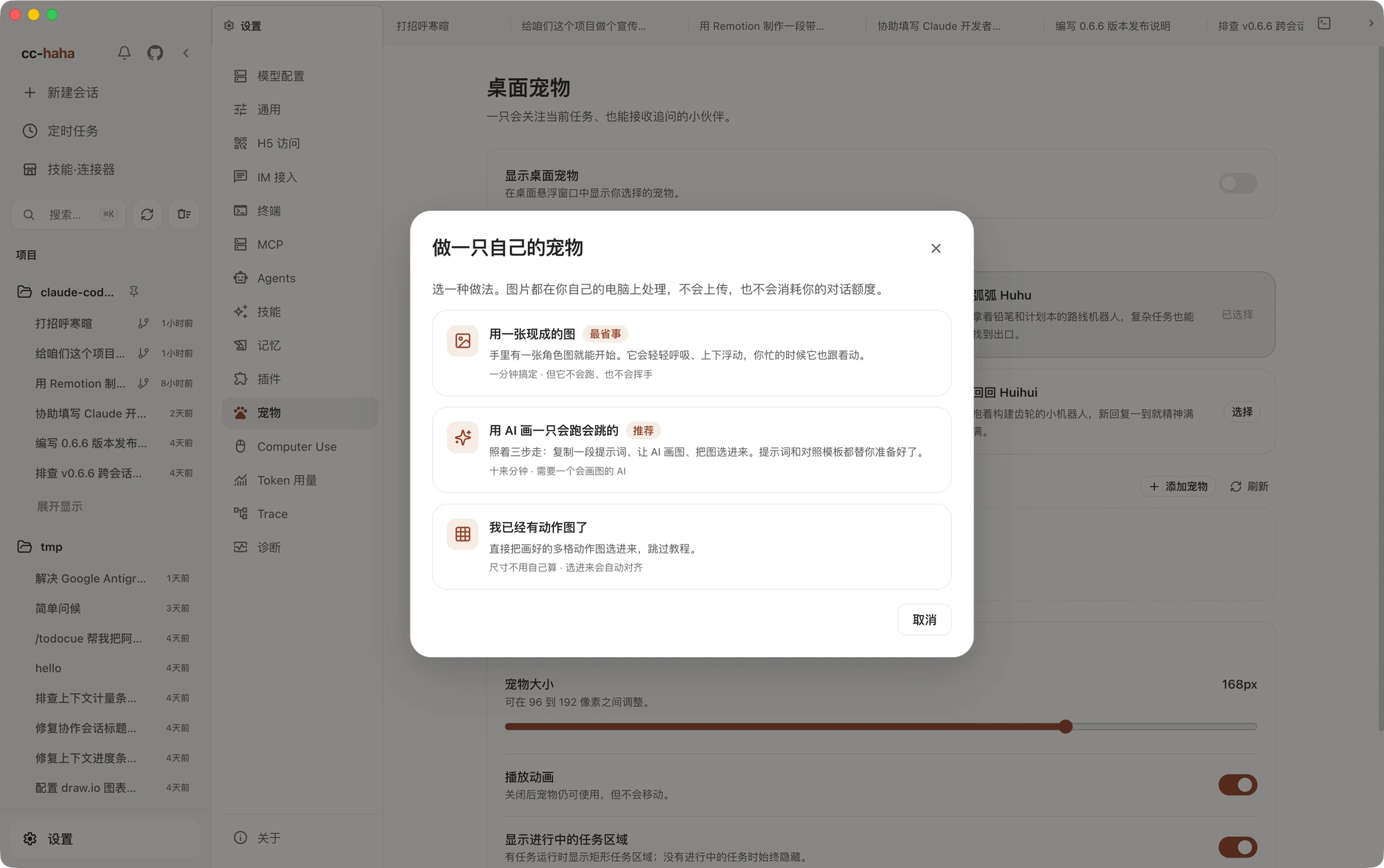
Task: Open the GitHub icon link
Action: (x=155, y=53)
